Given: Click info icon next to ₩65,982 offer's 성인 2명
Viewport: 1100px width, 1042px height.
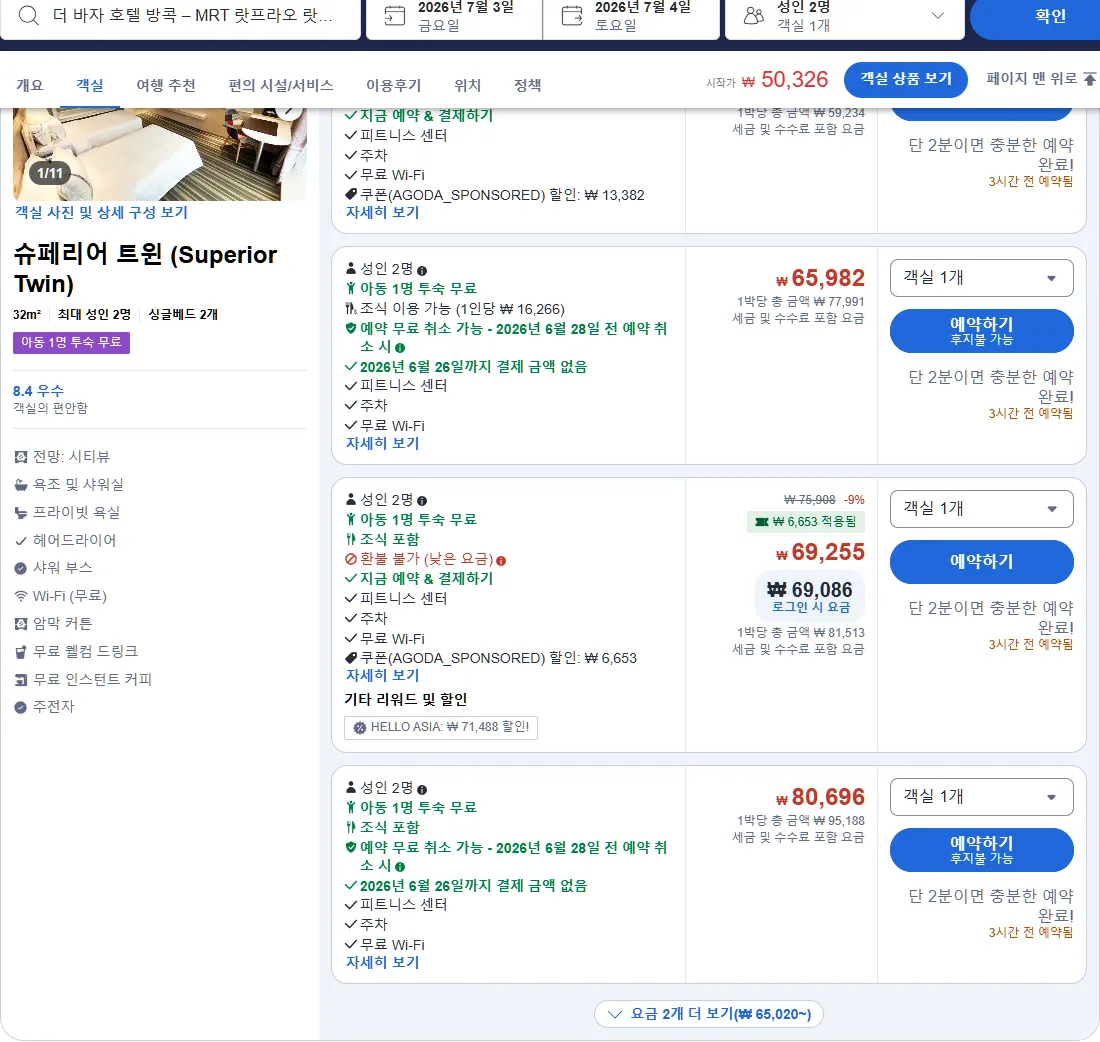Looking at the screenshot, I should 422,271.
